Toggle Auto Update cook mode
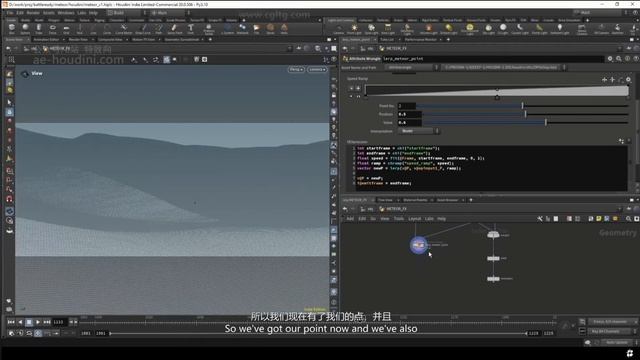Image resolution: width=640 pixels, height=360 pixels. [x=616, y=342]
